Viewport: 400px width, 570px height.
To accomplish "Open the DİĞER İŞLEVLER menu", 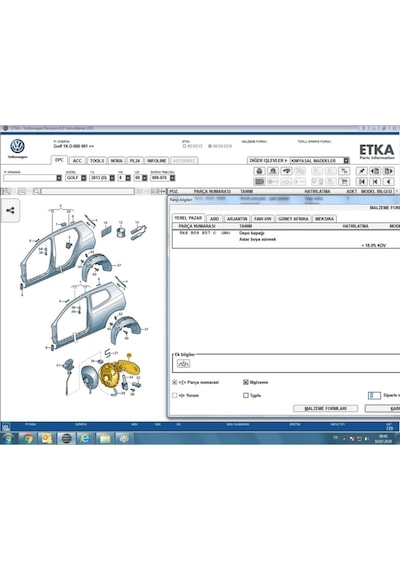I will 268,160.
